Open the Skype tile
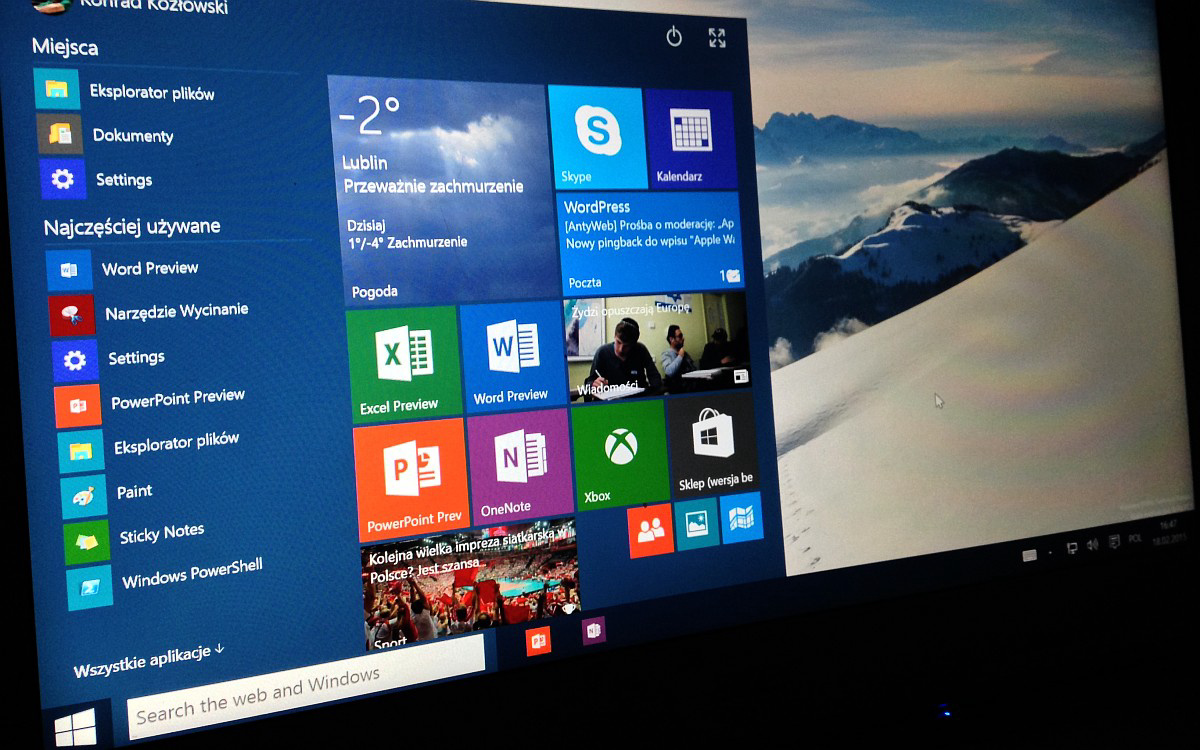1200x750 pixels. (x=597, y=137)
